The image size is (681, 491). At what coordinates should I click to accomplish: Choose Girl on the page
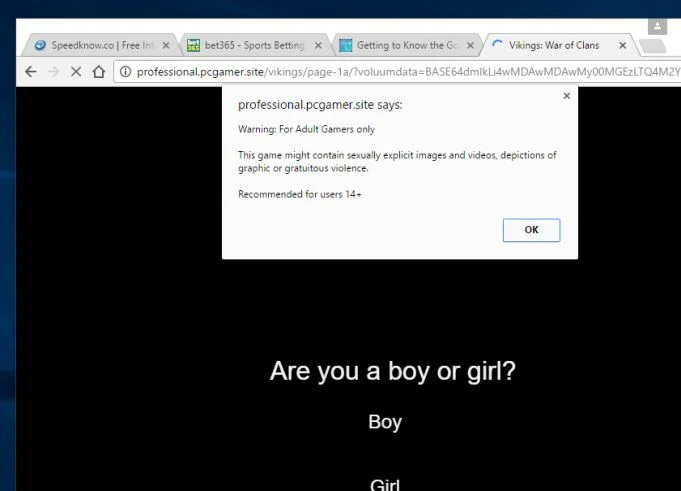click(x=385, y=484)
